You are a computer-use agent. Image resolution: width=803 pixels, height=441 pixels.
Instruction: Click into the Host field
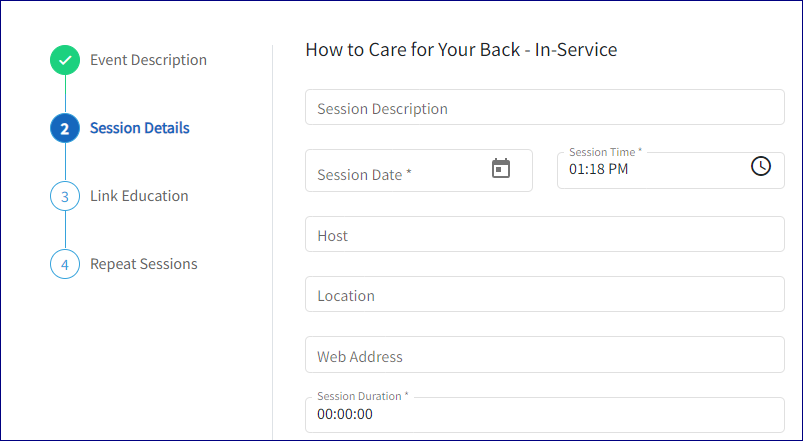tap(544, 235)
